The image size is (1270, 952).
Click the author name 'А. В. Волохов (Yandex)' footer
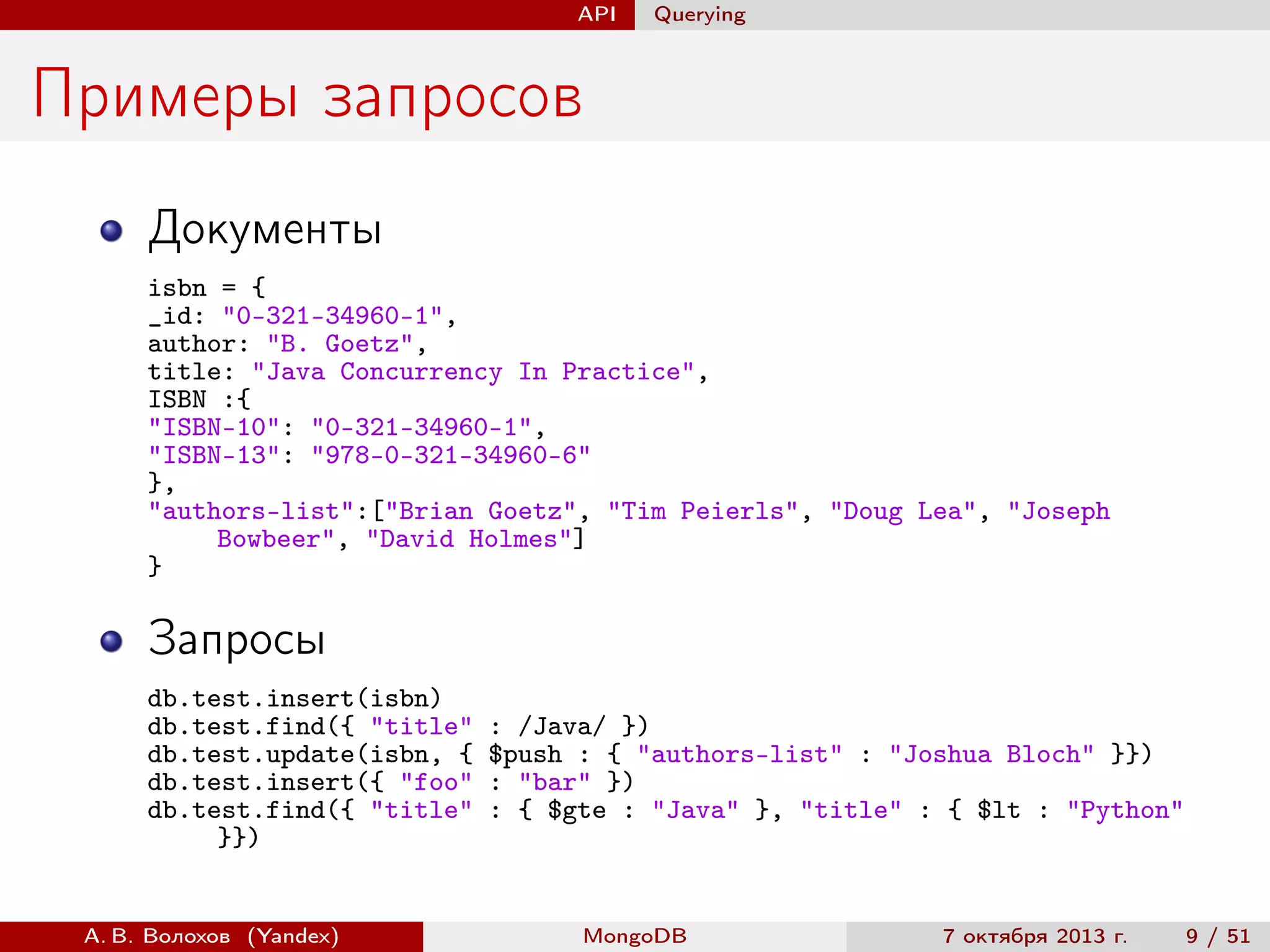pos(211,936)
